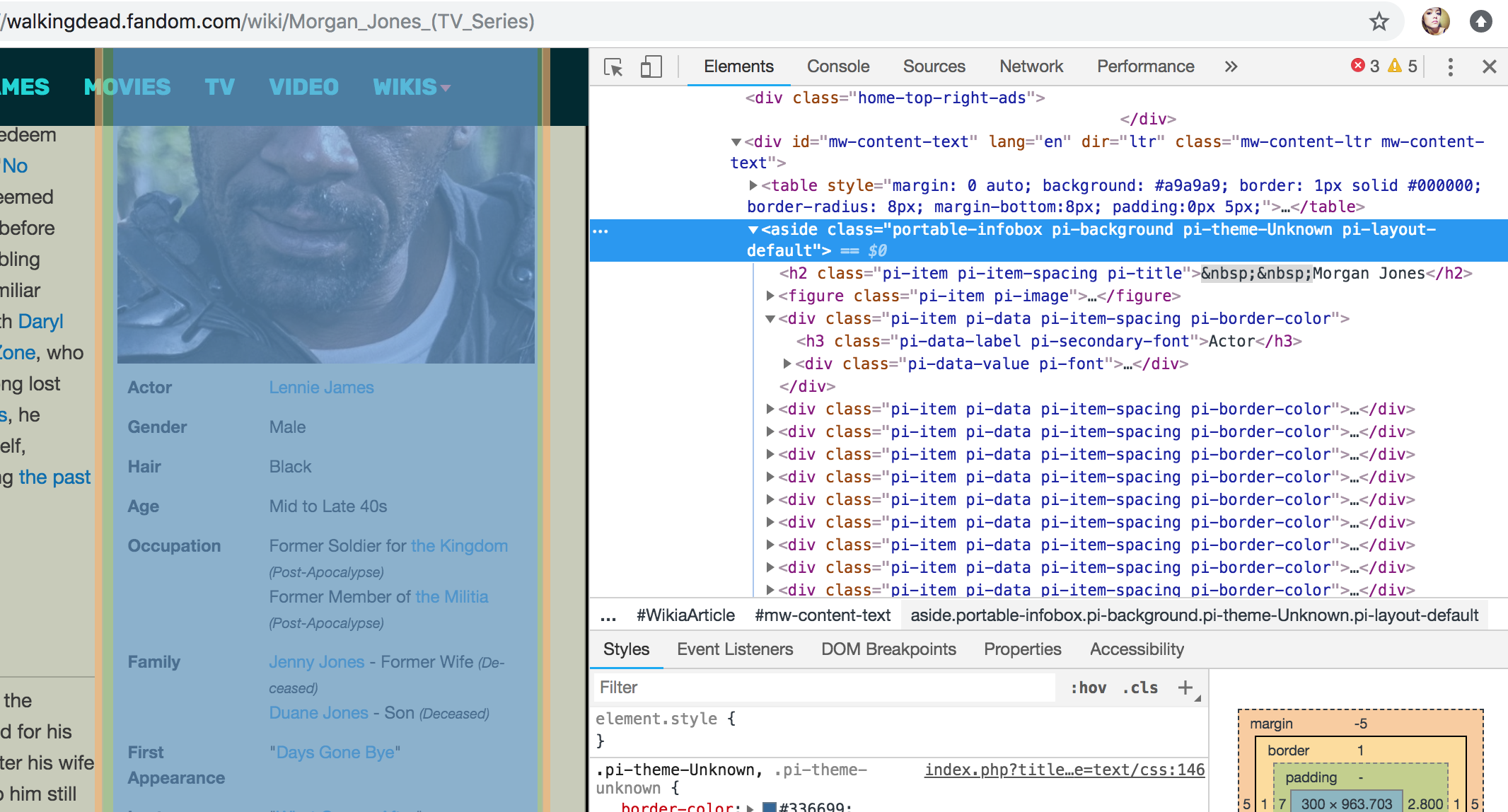Click the Occupation label in the infobox
This screenshot has width=1508, height=812.
(x=174, y=546)
